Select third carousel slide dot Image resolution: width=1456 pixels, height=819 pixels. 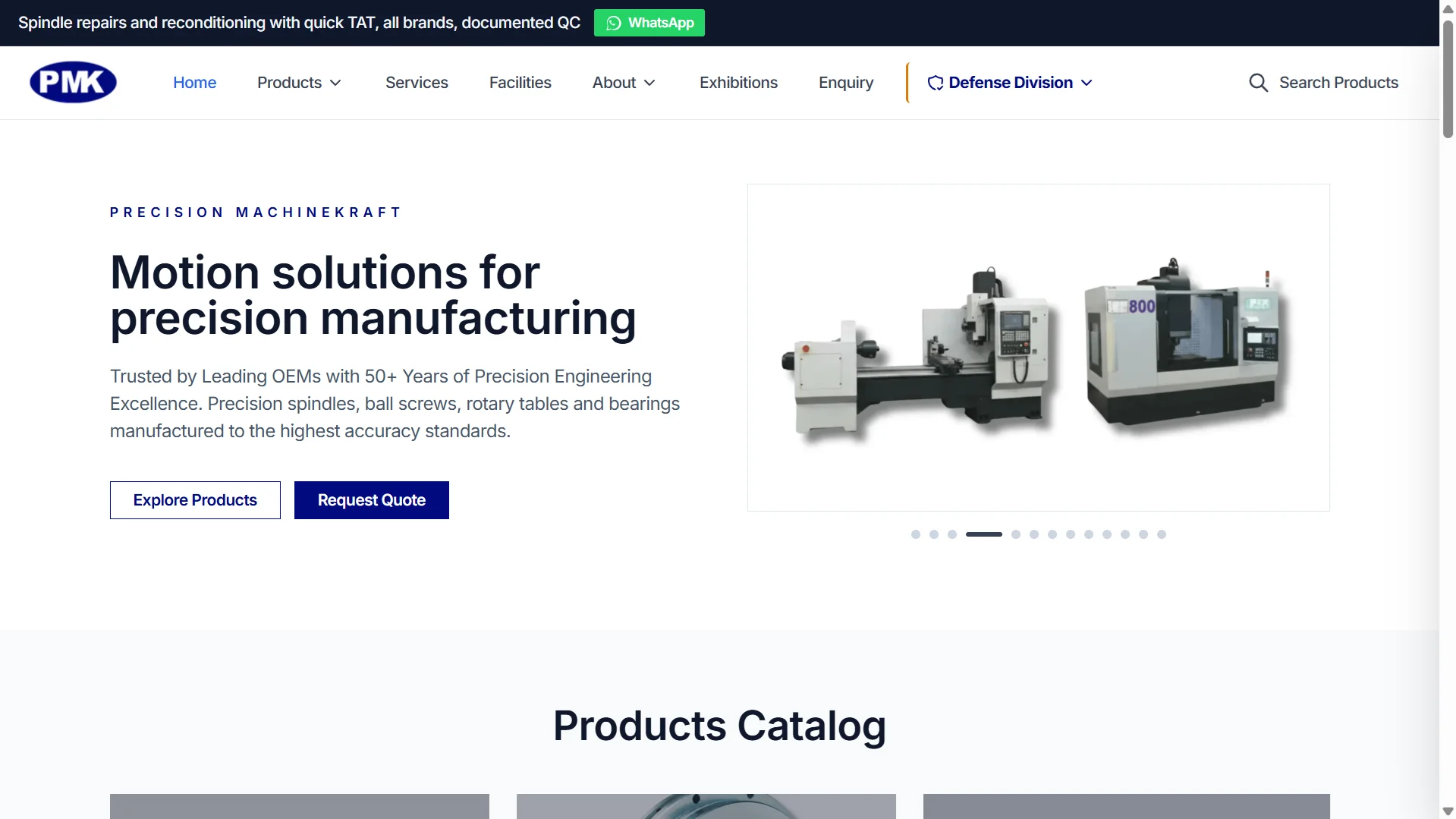click(x=952, y=534)
